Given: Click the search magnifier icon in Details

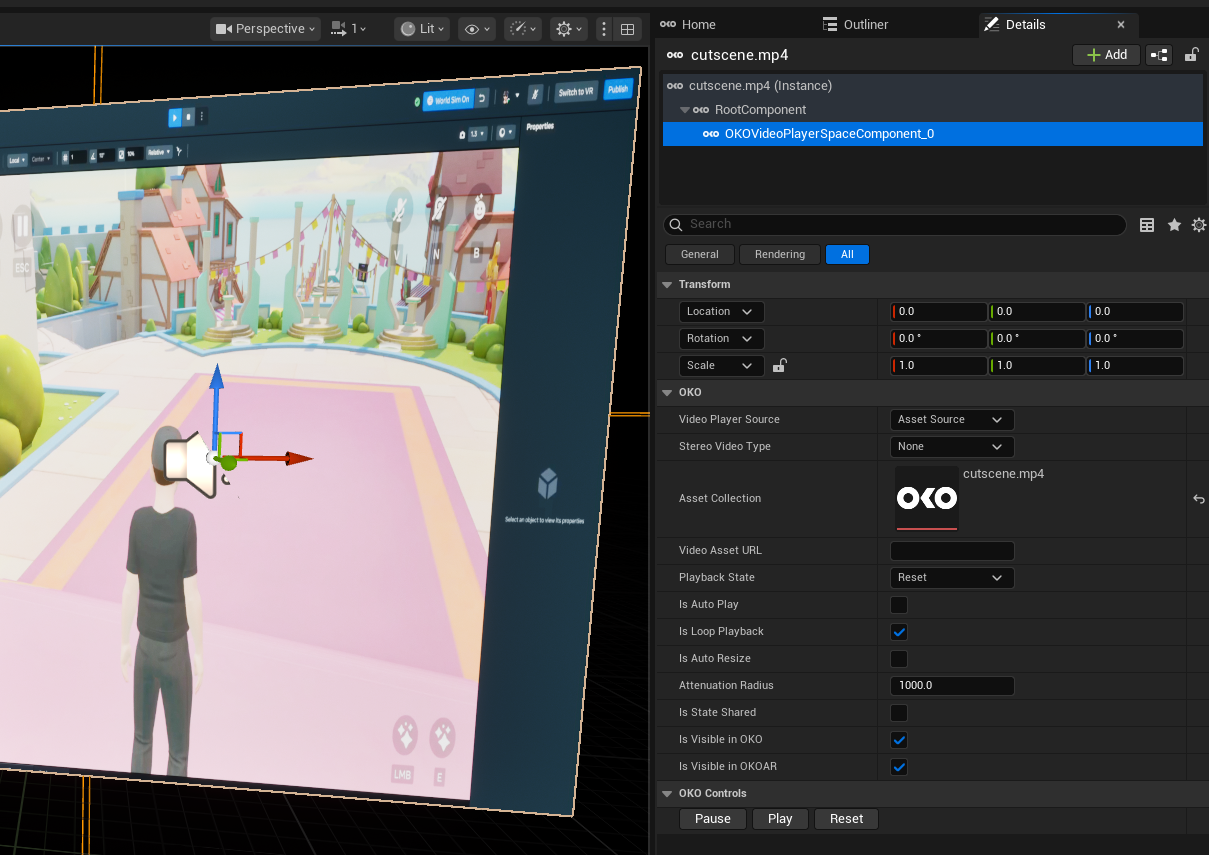Looking at the screenshot, I should (x=676, y=225).
